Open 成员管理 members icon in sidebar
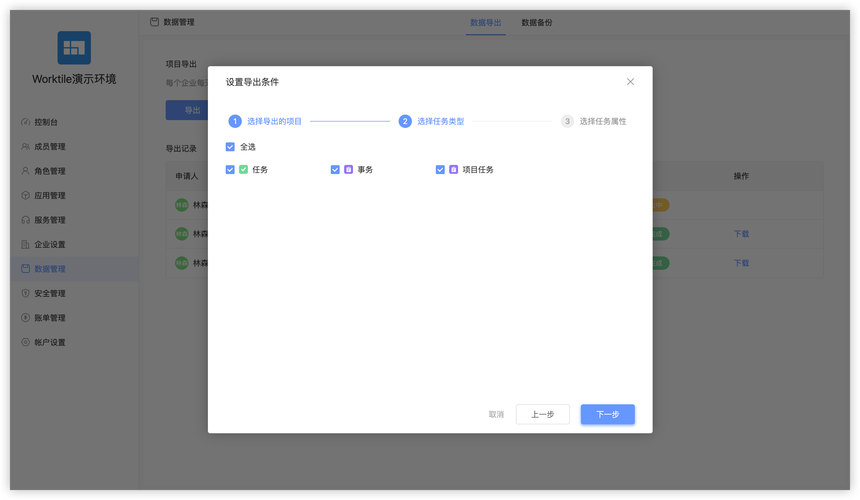This screenshot has height=500, width=860. tap(25, 146)
